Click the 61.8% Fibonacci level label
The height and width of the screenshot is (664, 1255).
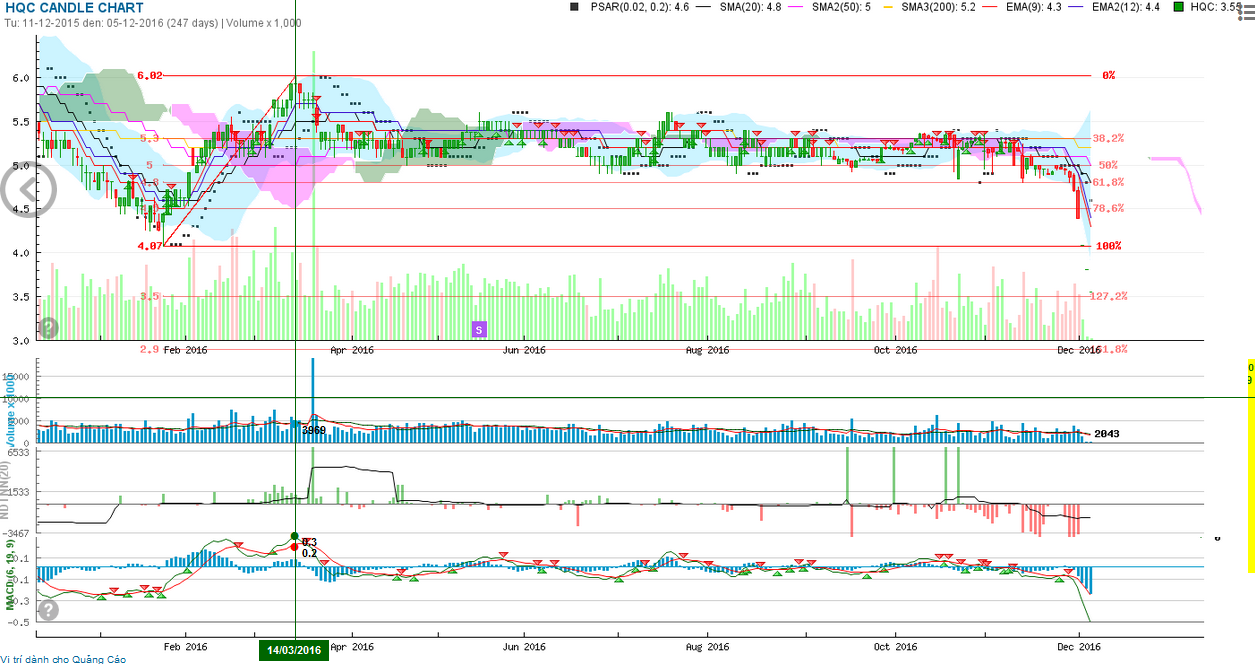pos(1108,182)
